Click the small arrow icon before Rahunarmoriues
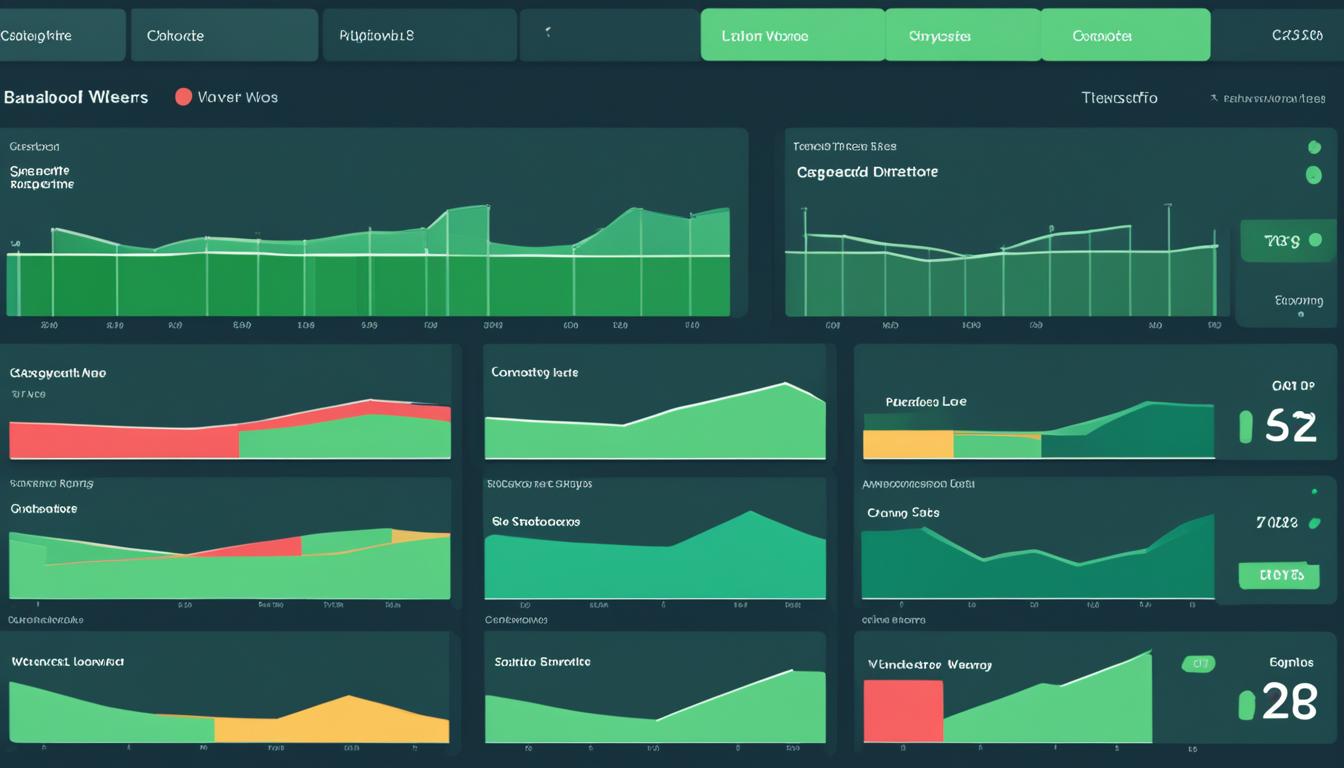Viewport: 1344px width, 768px height. (x=1214, y=98)
